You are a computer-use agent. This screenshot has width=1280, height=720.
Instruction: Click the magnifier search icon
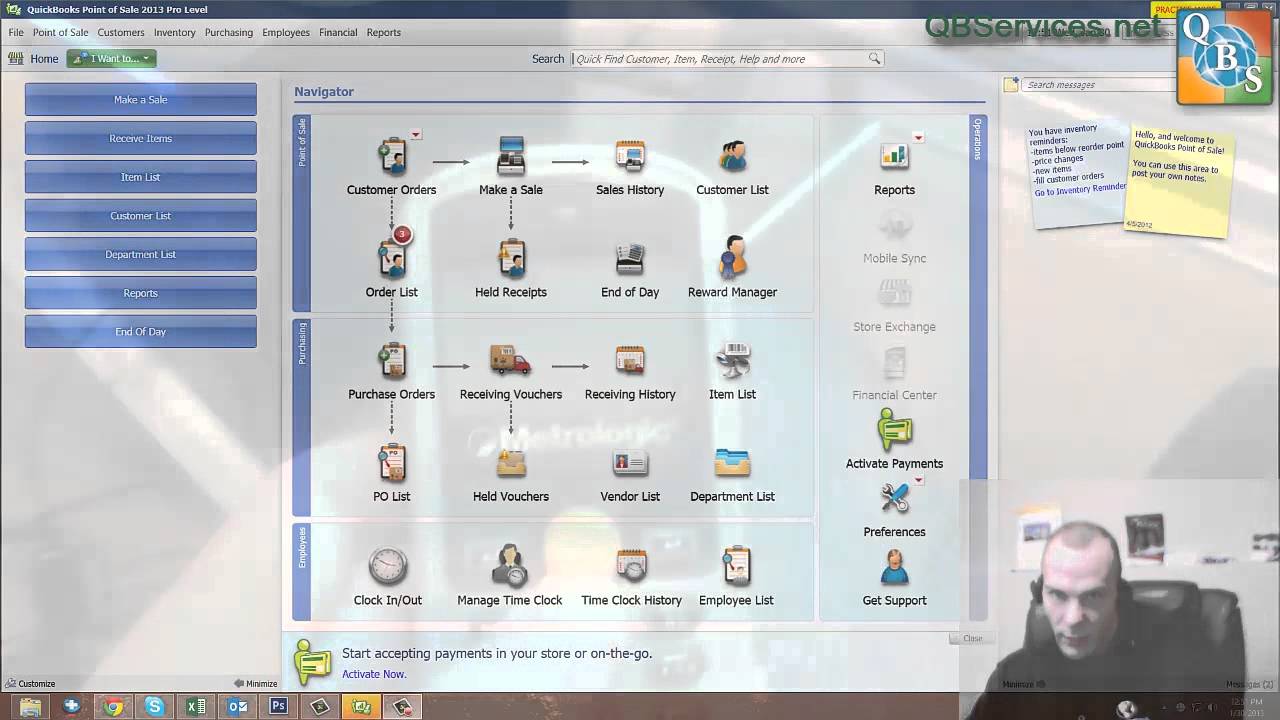pyautogui.click(x=875, y=59)
